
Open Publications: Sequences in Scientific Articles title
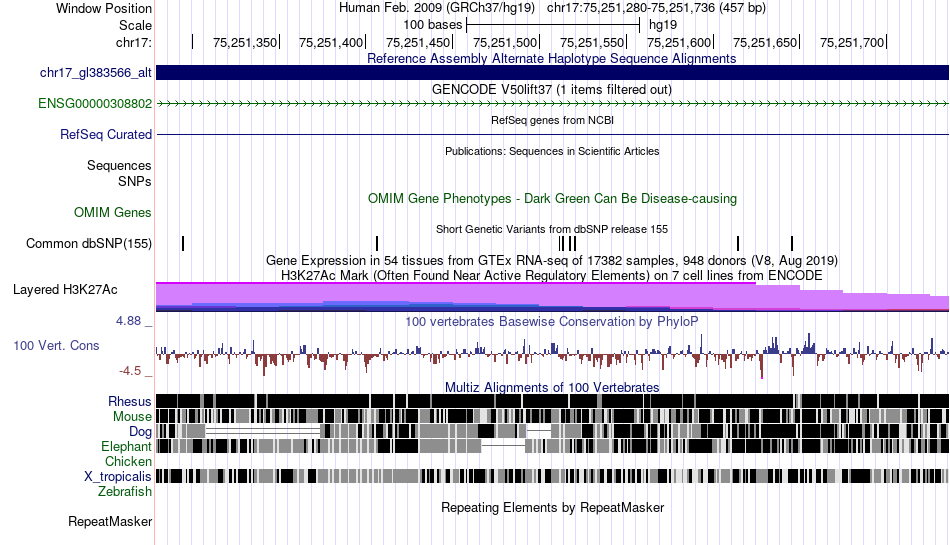552,151
